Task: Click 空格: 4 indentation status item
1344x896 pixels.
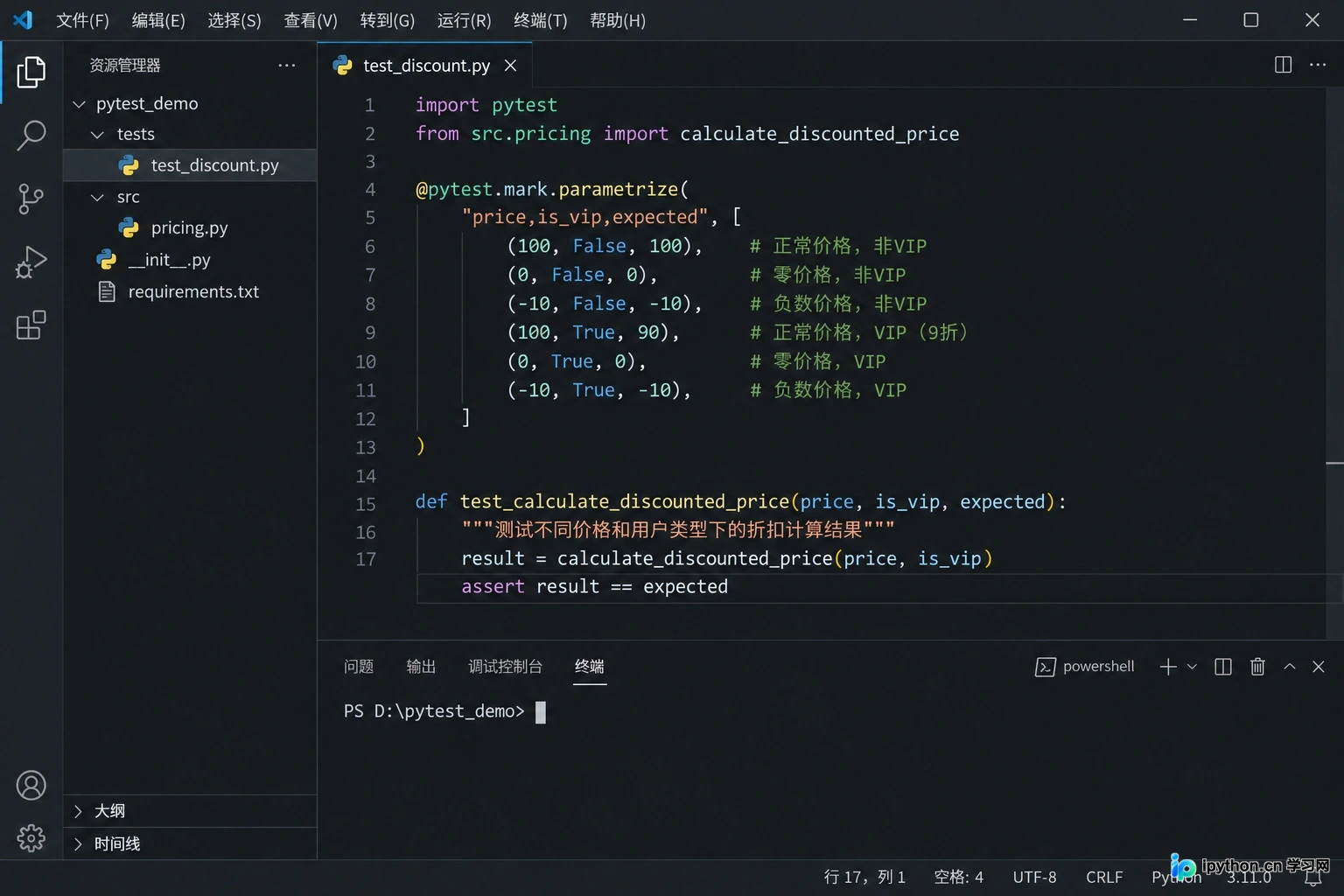Action: [958, 877]
